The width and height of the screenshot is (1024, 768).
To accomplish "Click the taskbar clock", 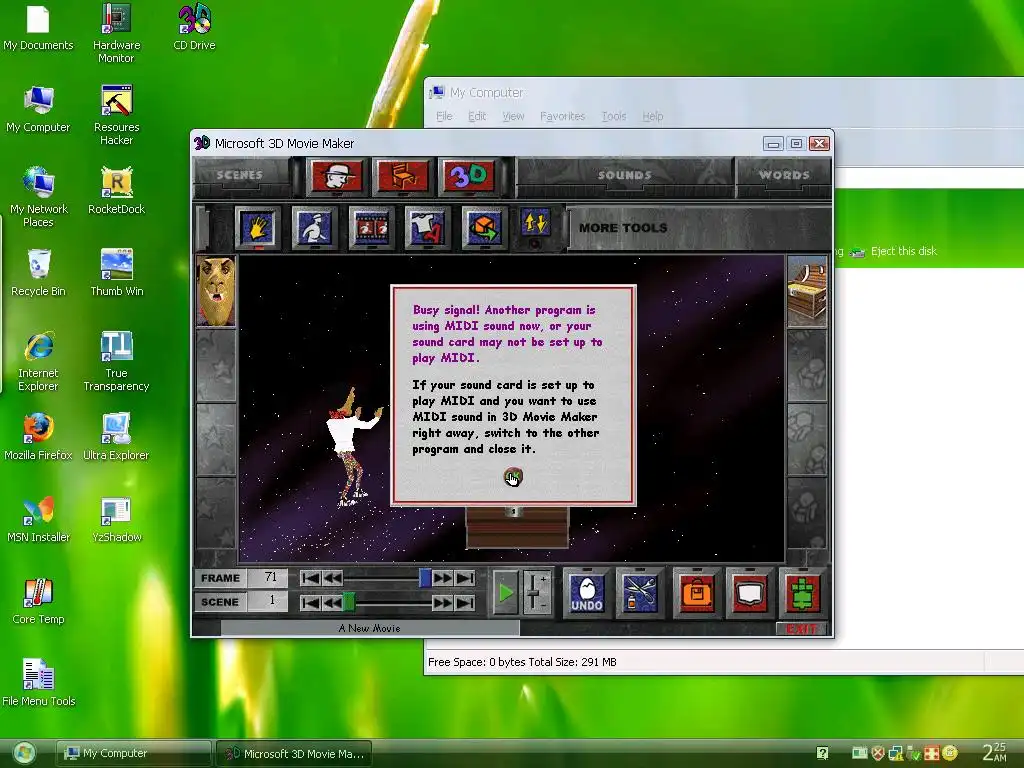I will tap(995, 752).
